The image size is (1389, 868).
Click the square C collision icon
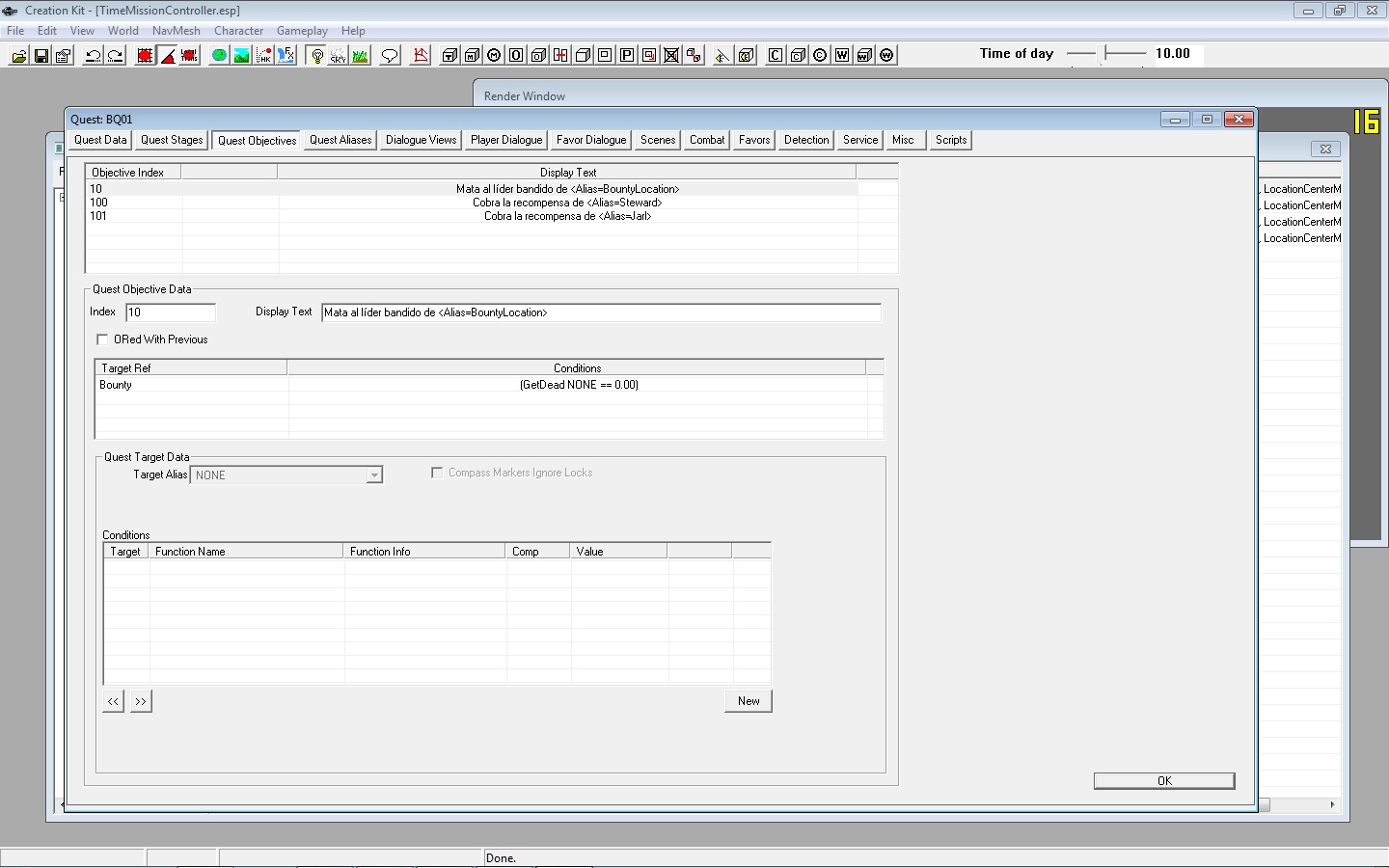coord(776,55)
